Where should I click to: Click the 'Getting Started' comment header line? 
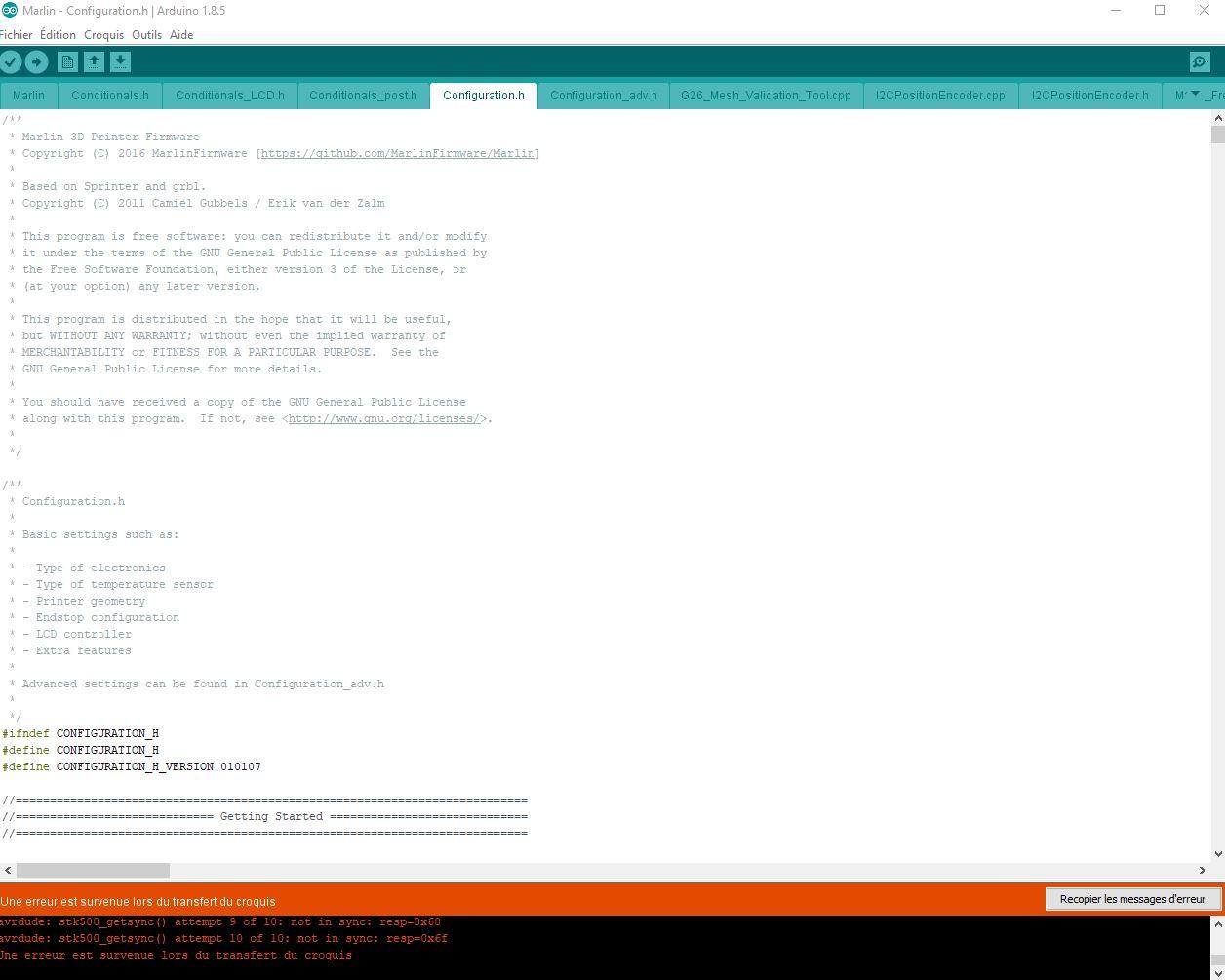(264, 816)
